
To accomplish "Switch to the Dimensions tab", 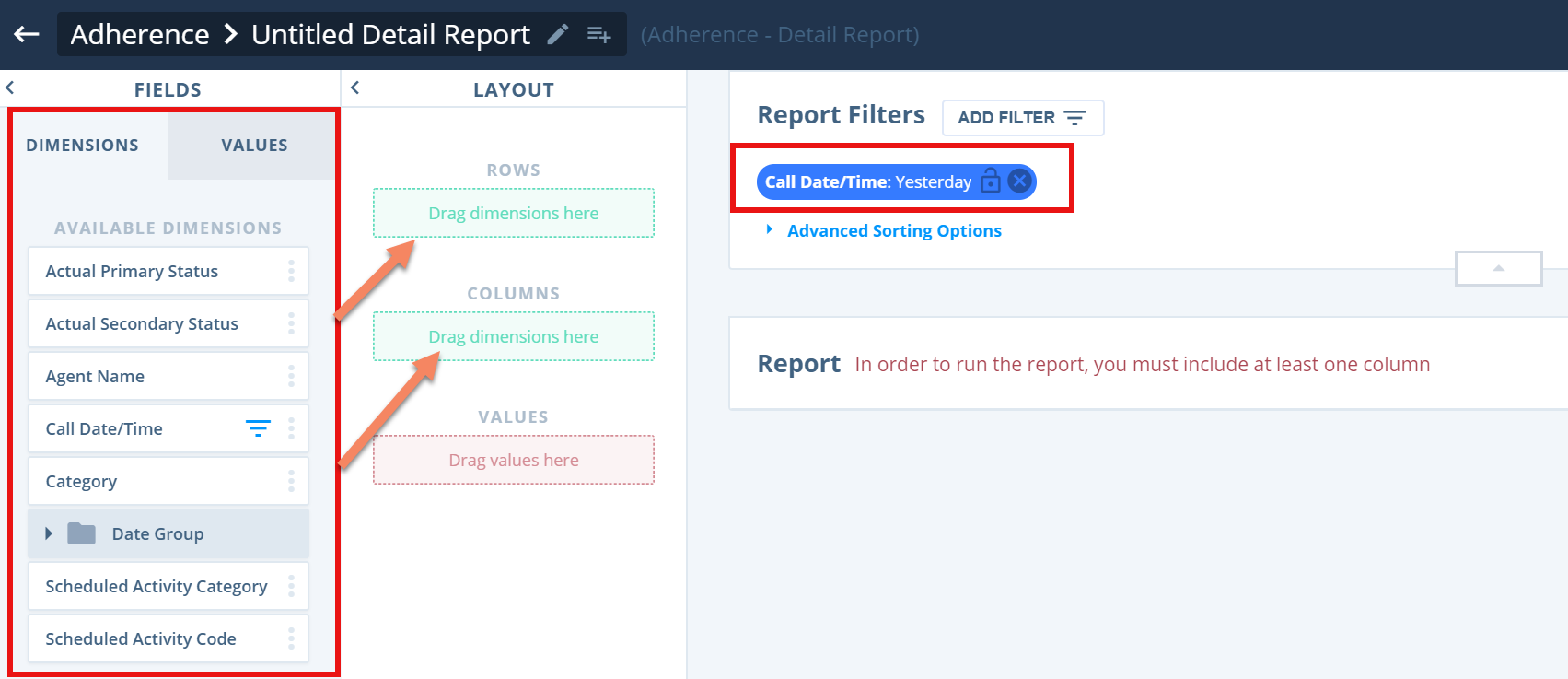I will (83, 145).
